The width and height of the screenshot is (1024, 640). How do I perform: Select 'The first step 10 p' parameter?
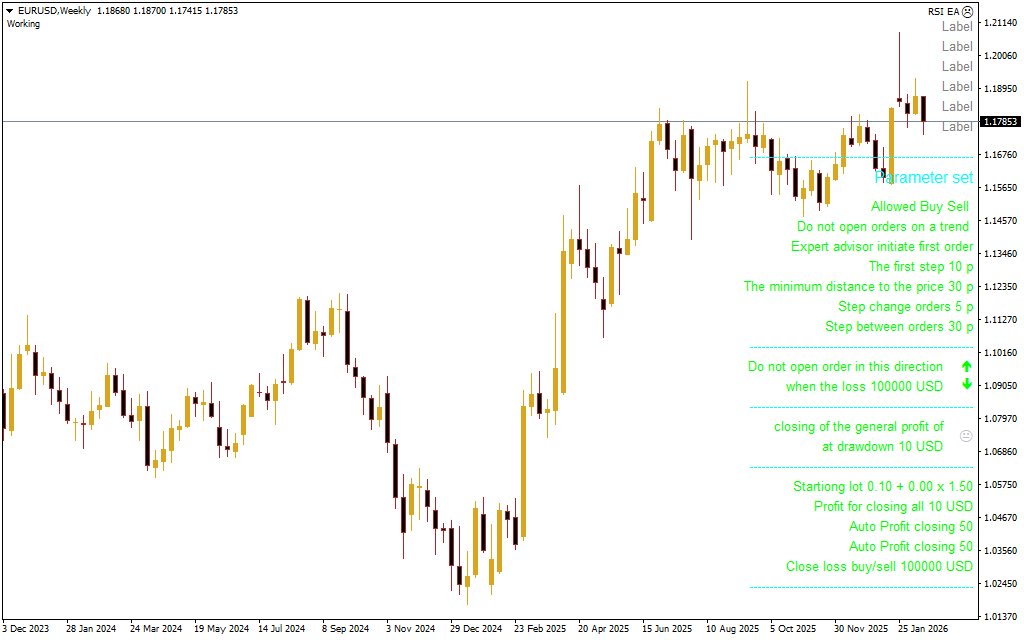click(920, 267)
